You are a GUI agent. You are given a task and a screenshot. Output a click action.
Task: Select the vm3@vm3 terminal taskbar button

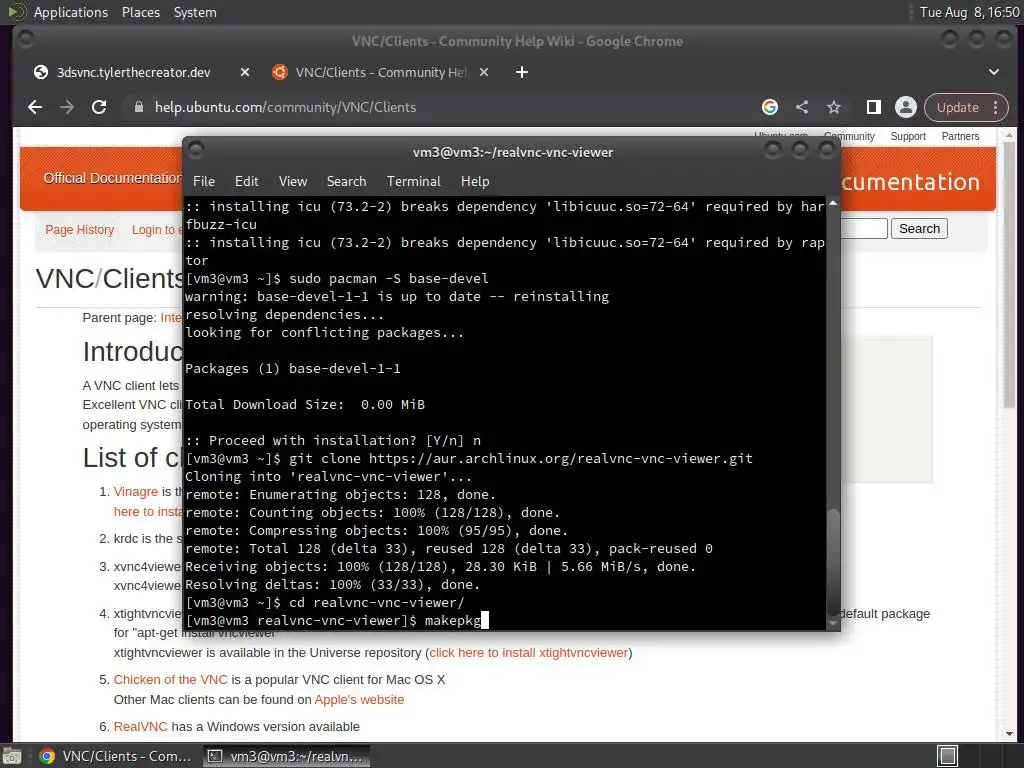pyautogui.click(x=285, y=756)
